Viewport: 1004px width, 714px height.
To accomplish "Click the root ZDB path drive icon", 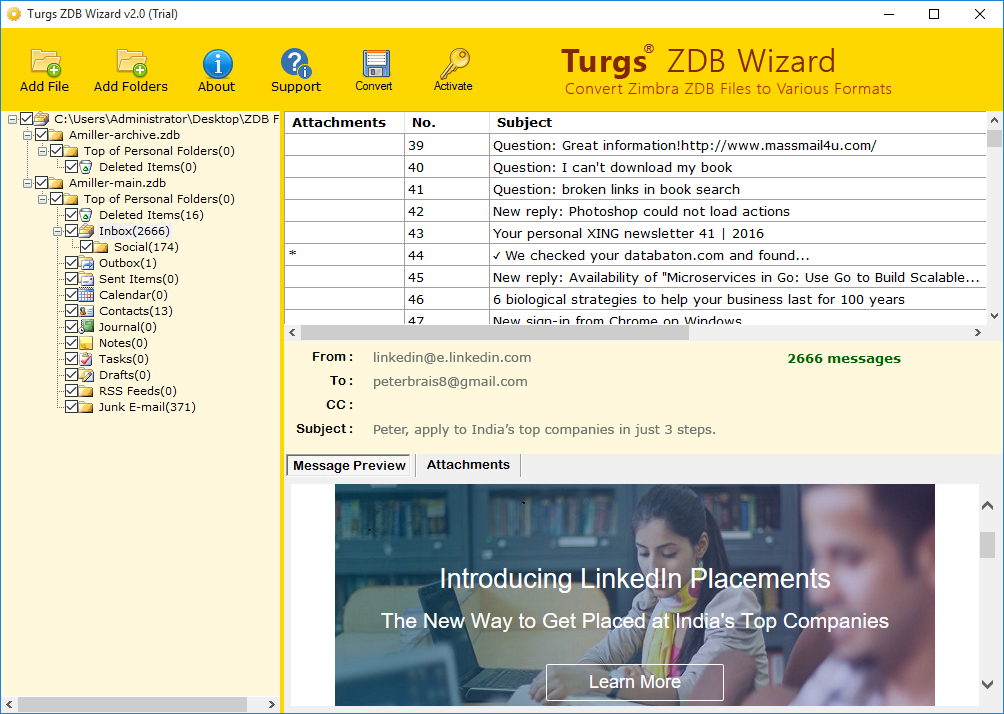I will pos(42,119).
